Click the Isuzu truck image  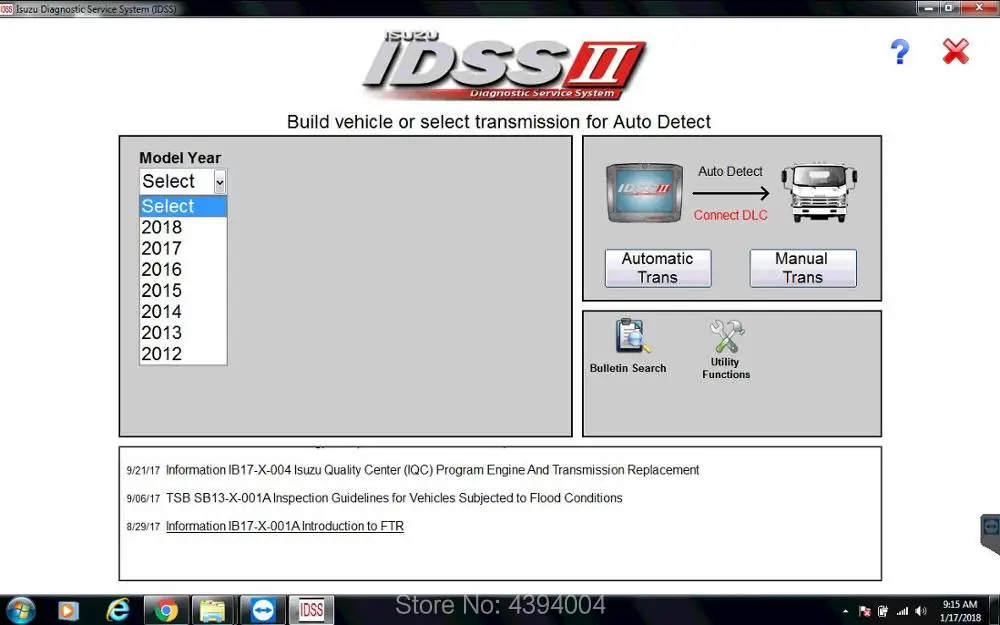(x=820, y=193)
